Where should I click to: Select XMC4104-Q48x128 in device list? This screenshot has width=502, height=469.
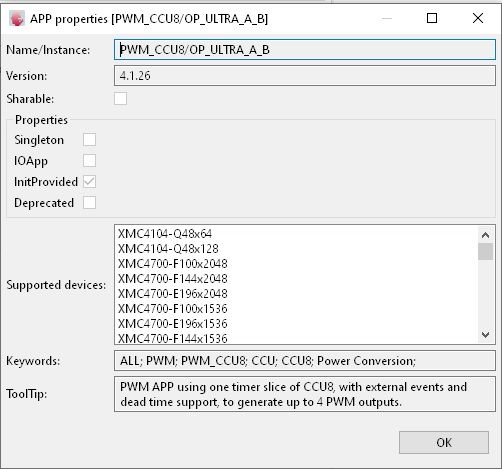168,249
